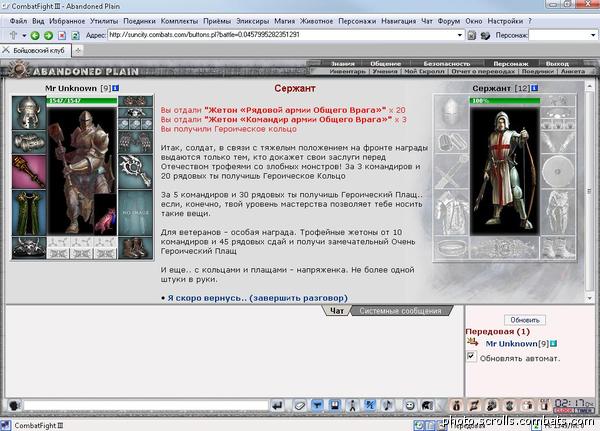Open the Файл menu
This screenshot has height=431, width=600.
point(18,21)
